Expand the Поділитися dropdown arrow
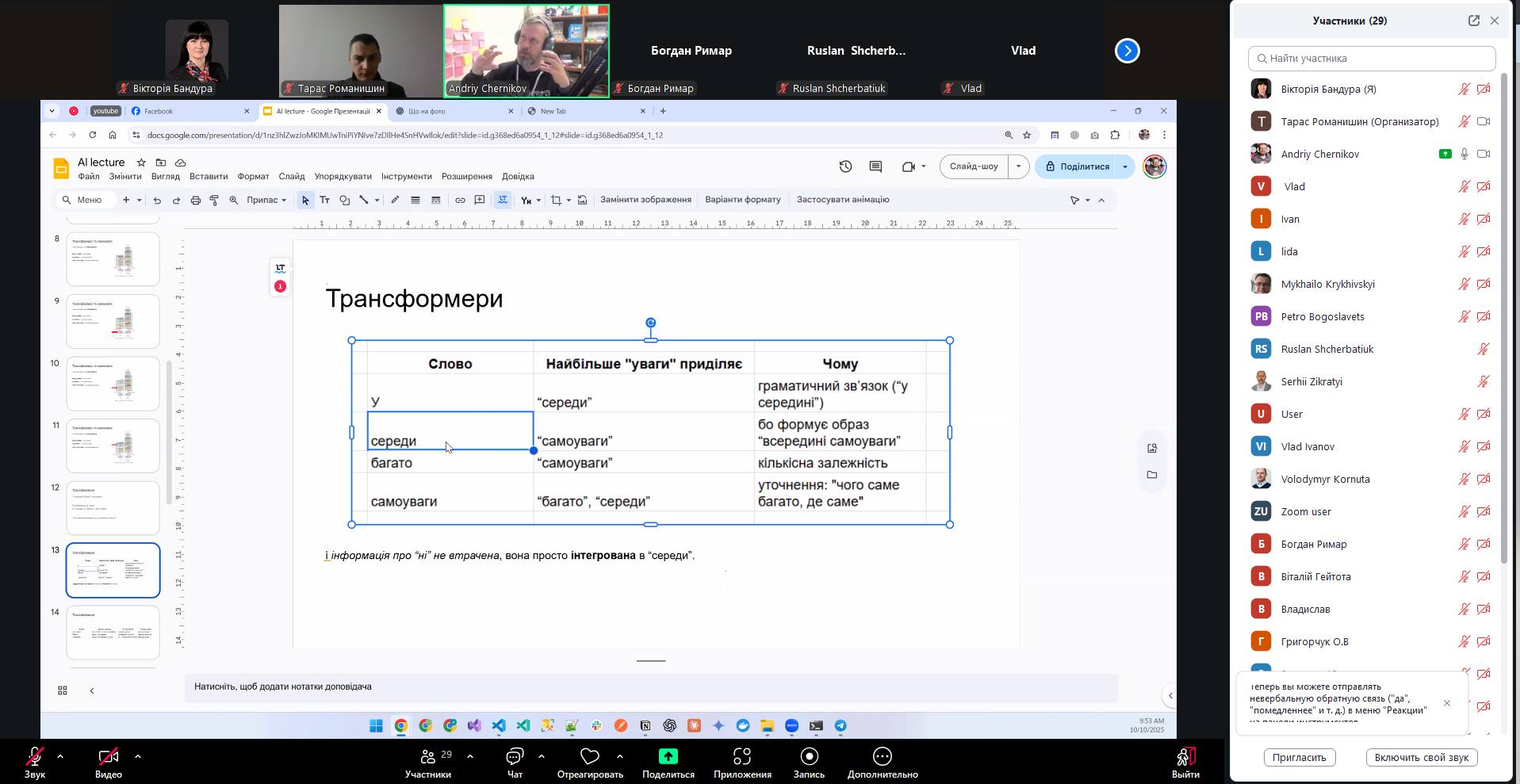 tap(1124, 166)
